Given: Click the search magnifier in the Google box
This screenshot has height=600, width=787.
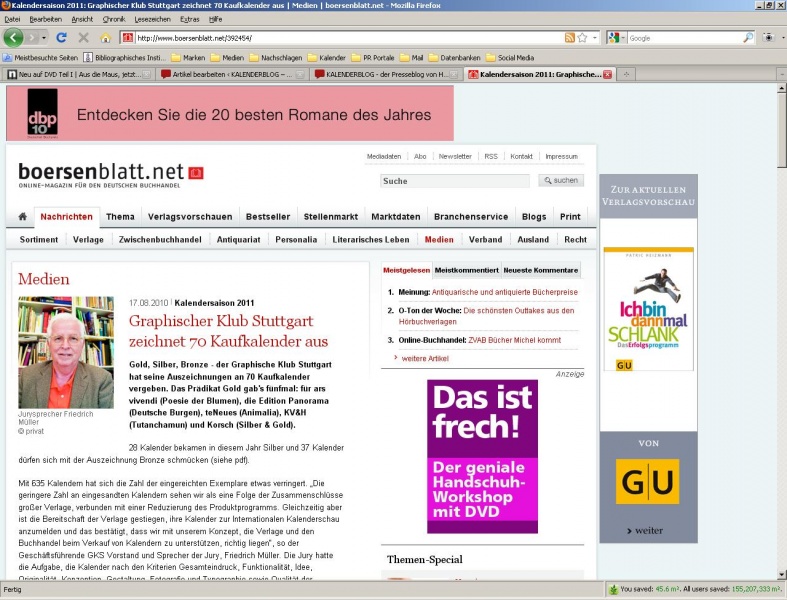Looking at the screenshot, I should (748, 38).
